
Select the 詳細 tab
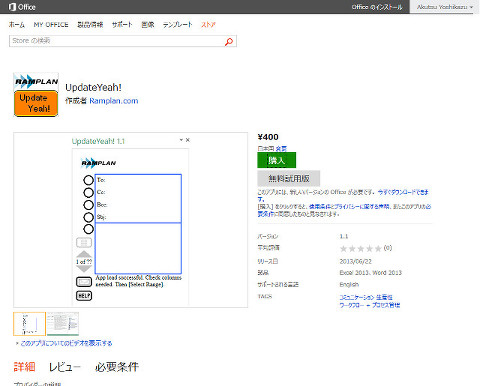click(x=24, y=367)
